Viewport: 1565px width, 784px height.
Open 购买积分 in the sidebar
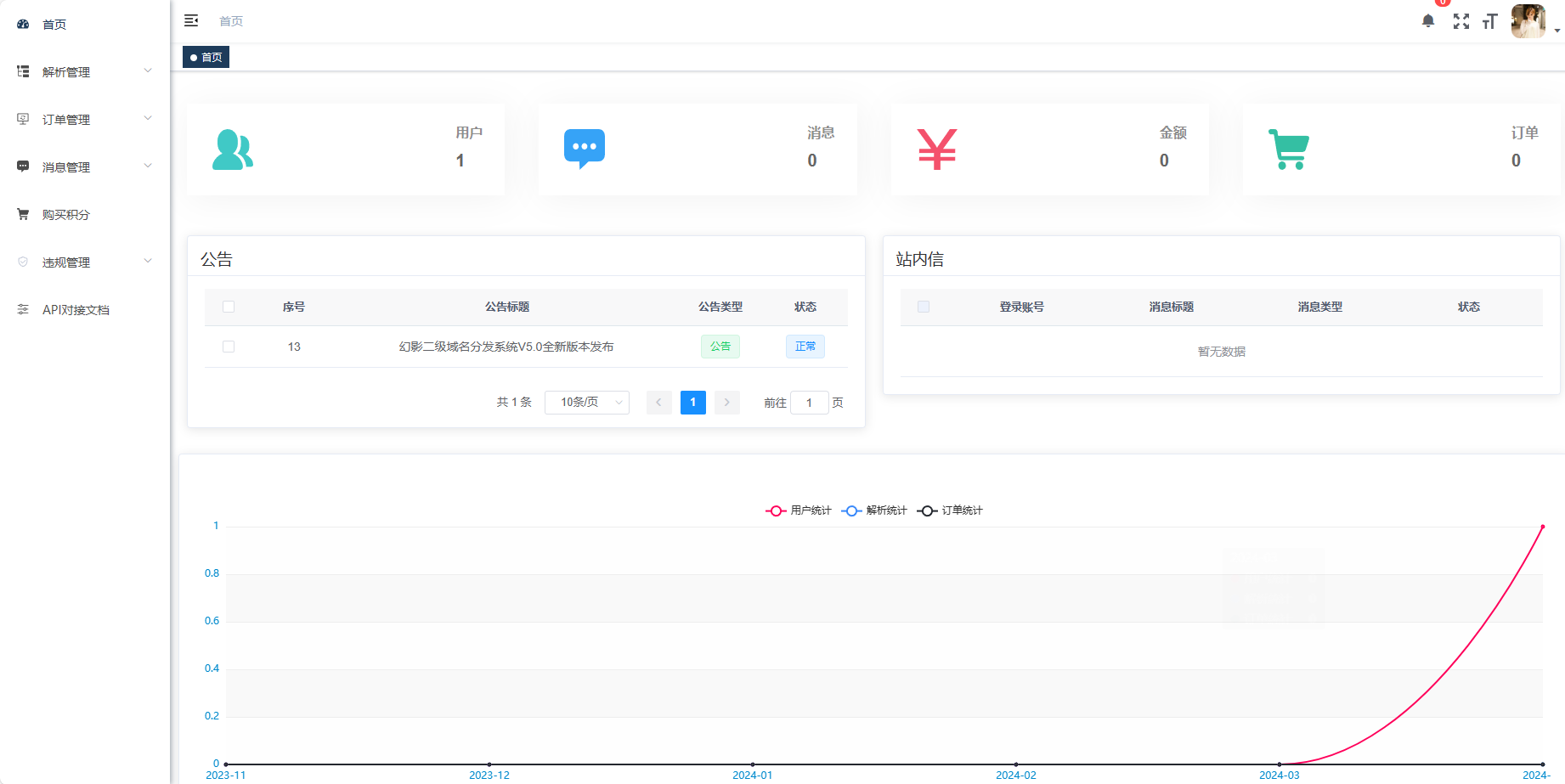coord(66,215)
